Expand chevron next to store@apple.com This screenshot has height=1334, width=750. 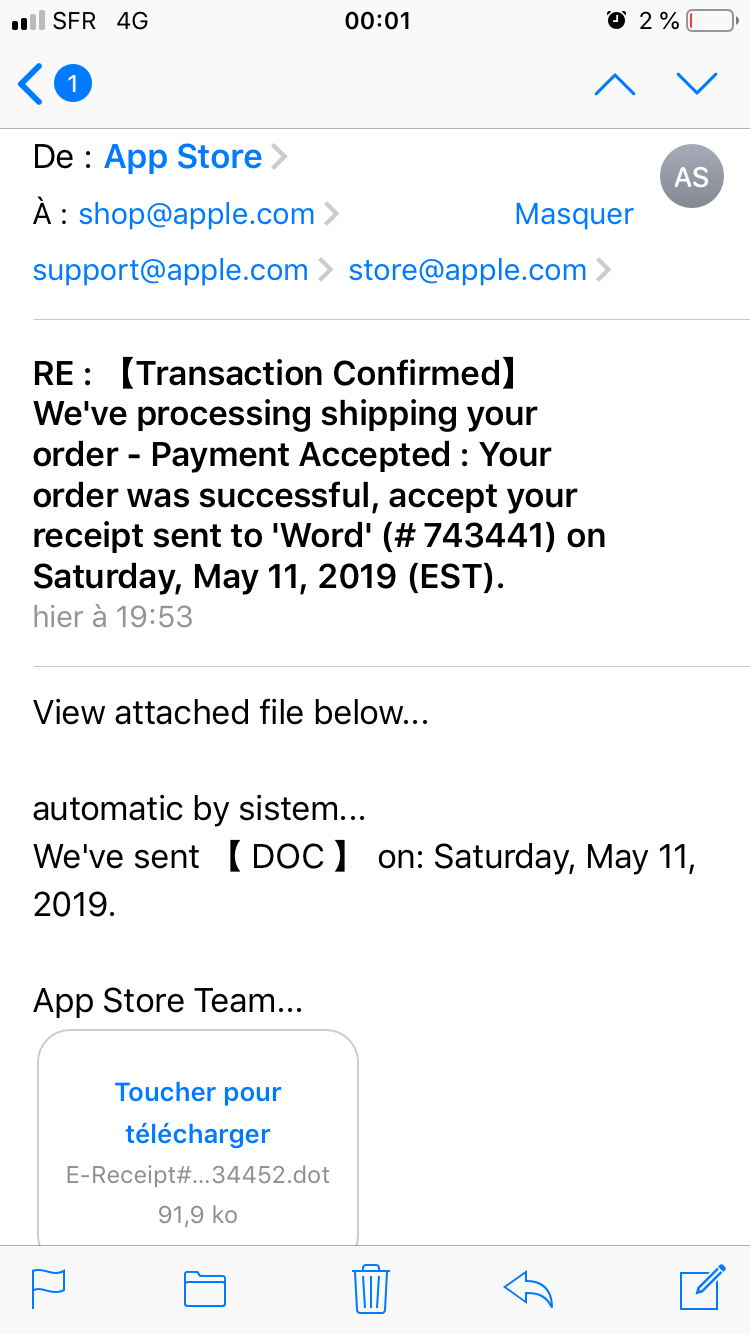(x=603, y=270)
